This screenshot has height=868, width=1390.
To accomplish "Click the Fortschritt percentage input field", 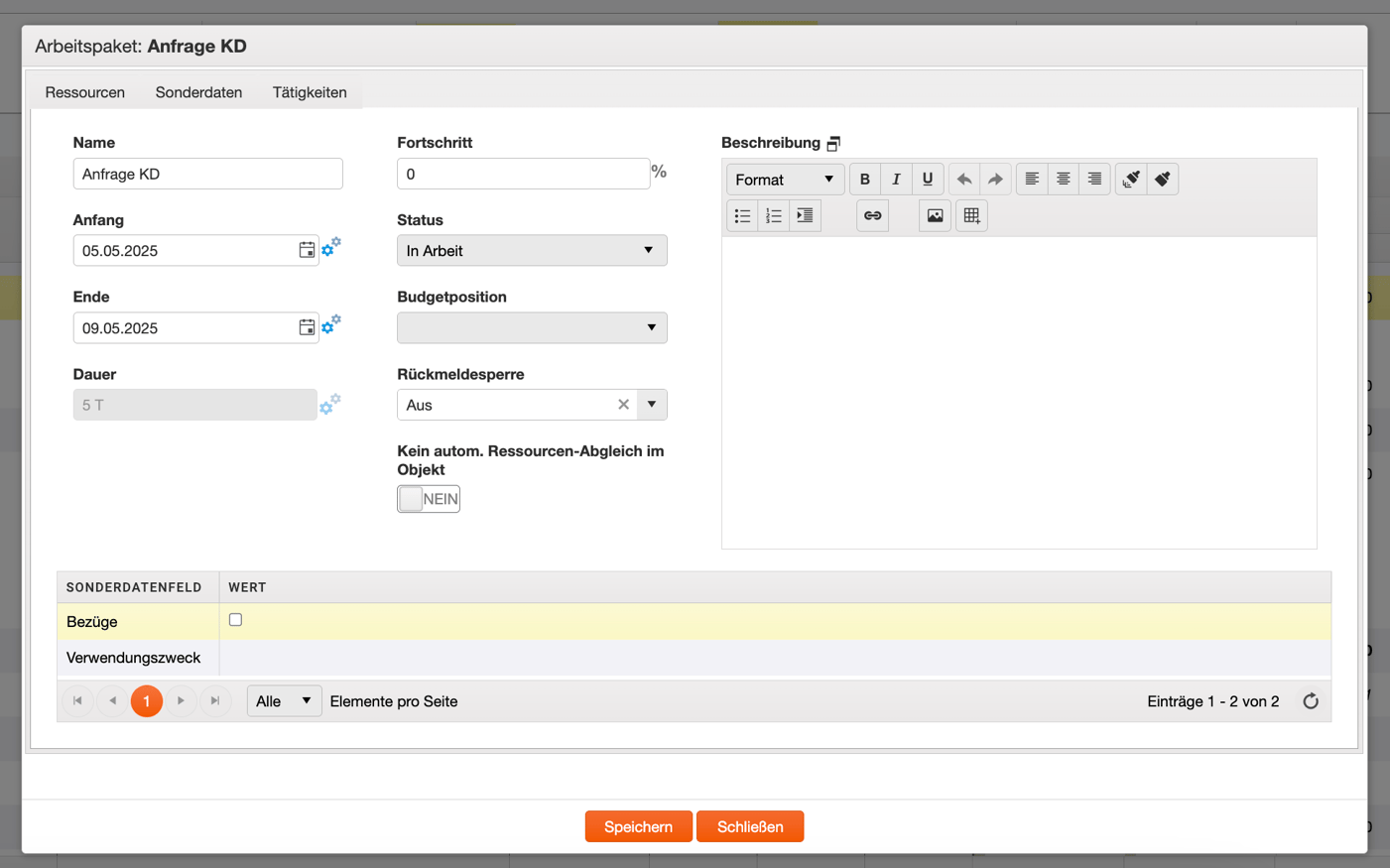I will [523, 174].
